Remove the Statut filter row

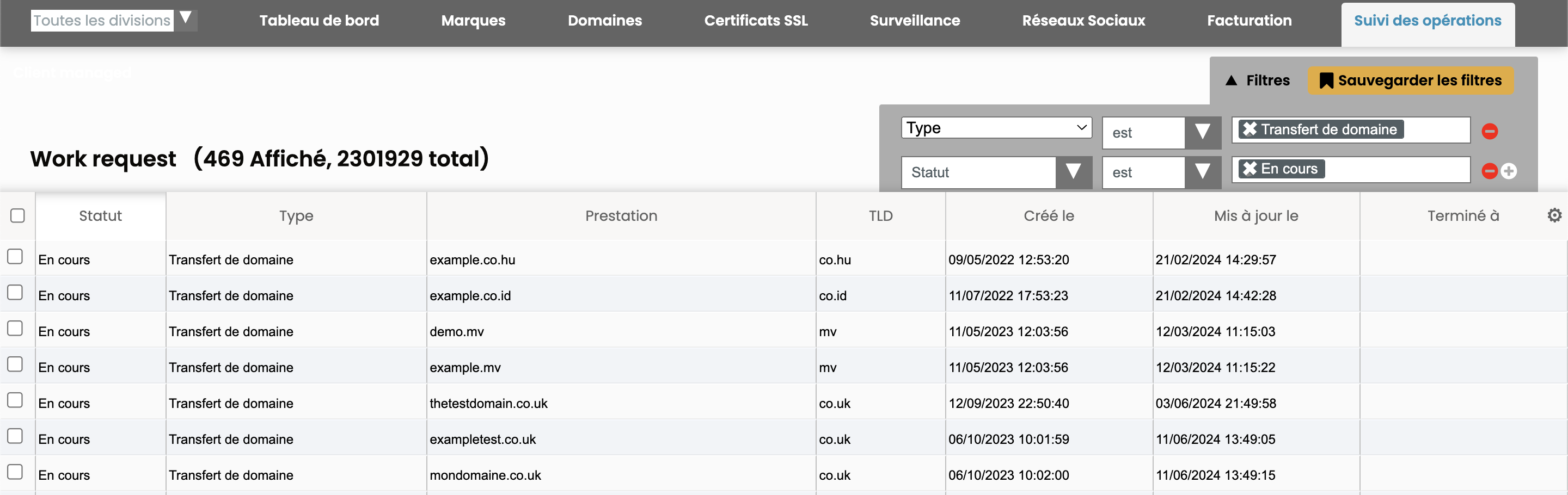click(1489, 171)
